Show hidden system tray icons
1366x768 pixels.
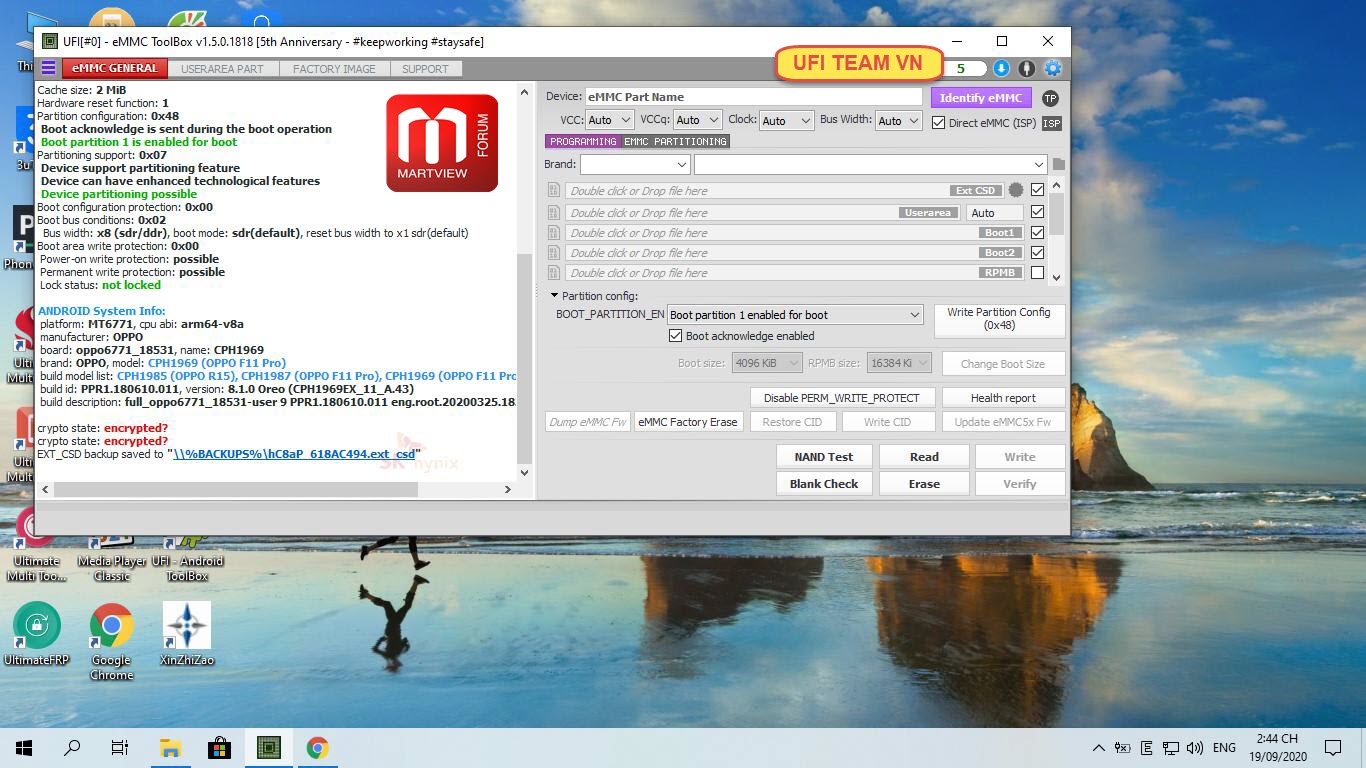click(1098, 748)
